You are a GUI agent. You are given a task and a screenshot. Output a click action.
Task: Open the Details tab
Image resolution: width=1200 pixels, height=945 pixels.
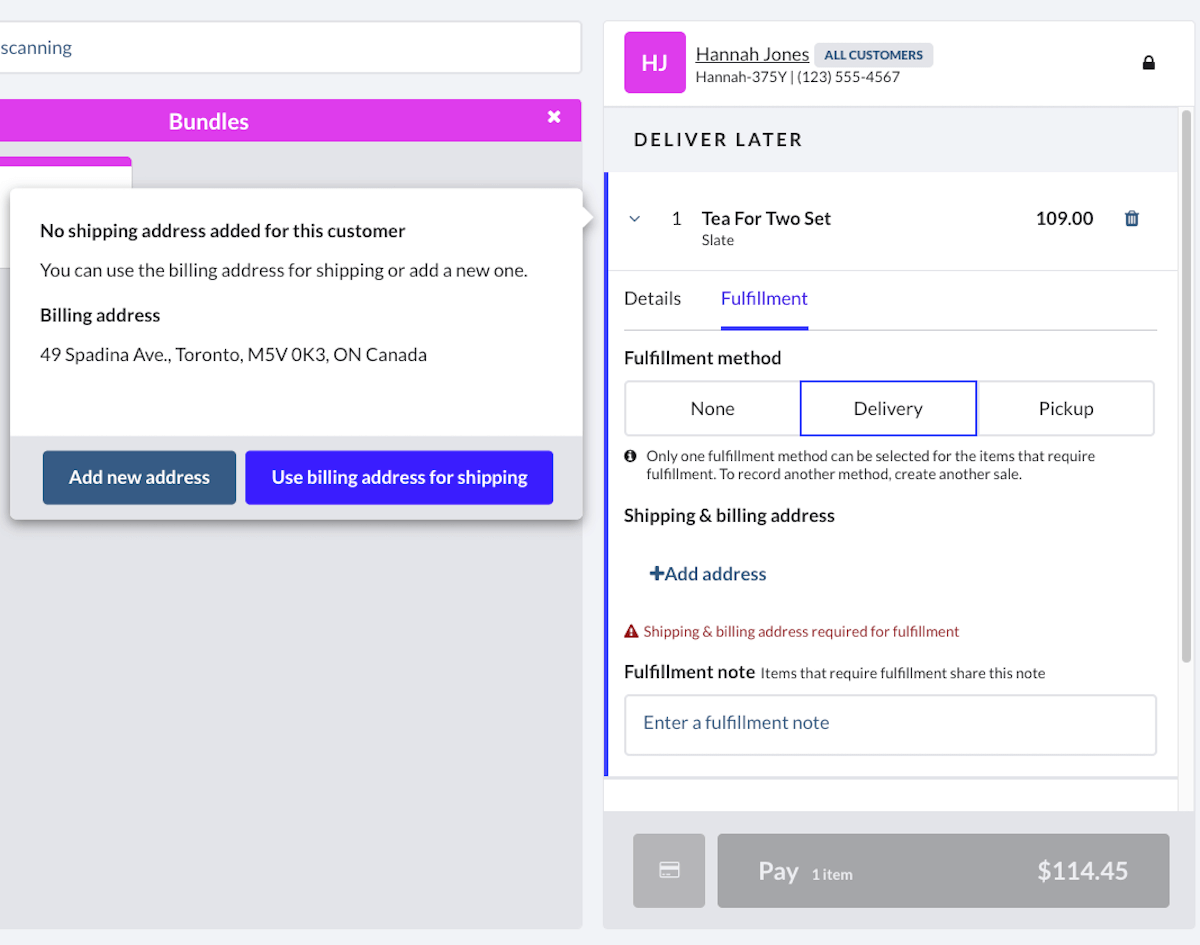tap(652, 298)
